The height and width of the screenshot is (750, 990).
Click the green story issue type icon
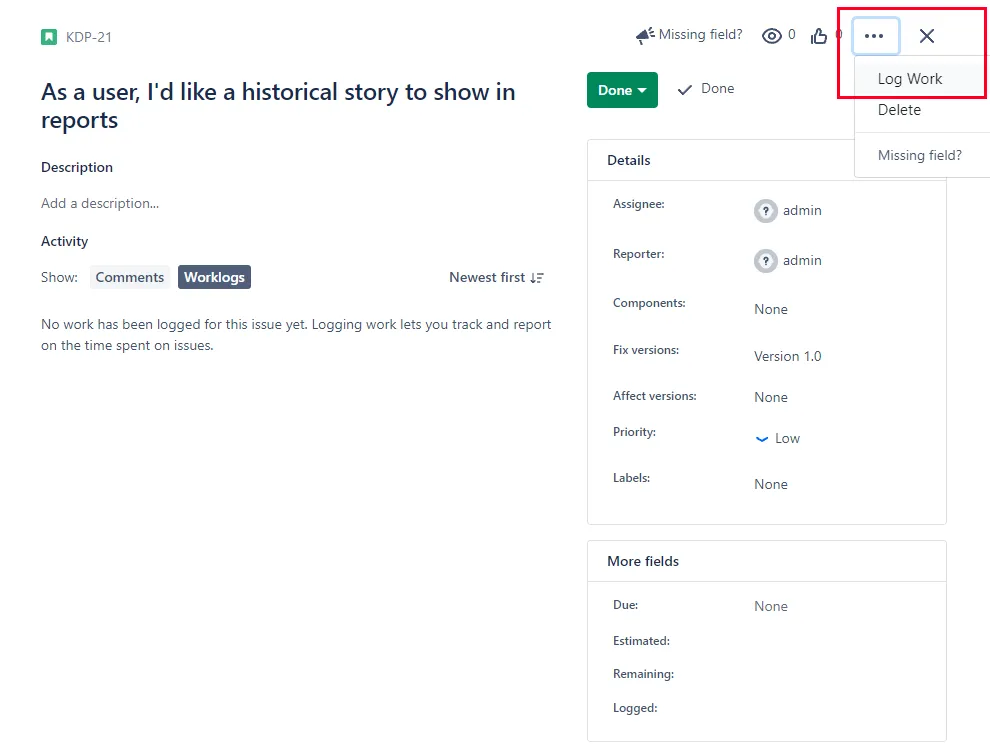tap(49, 37)
